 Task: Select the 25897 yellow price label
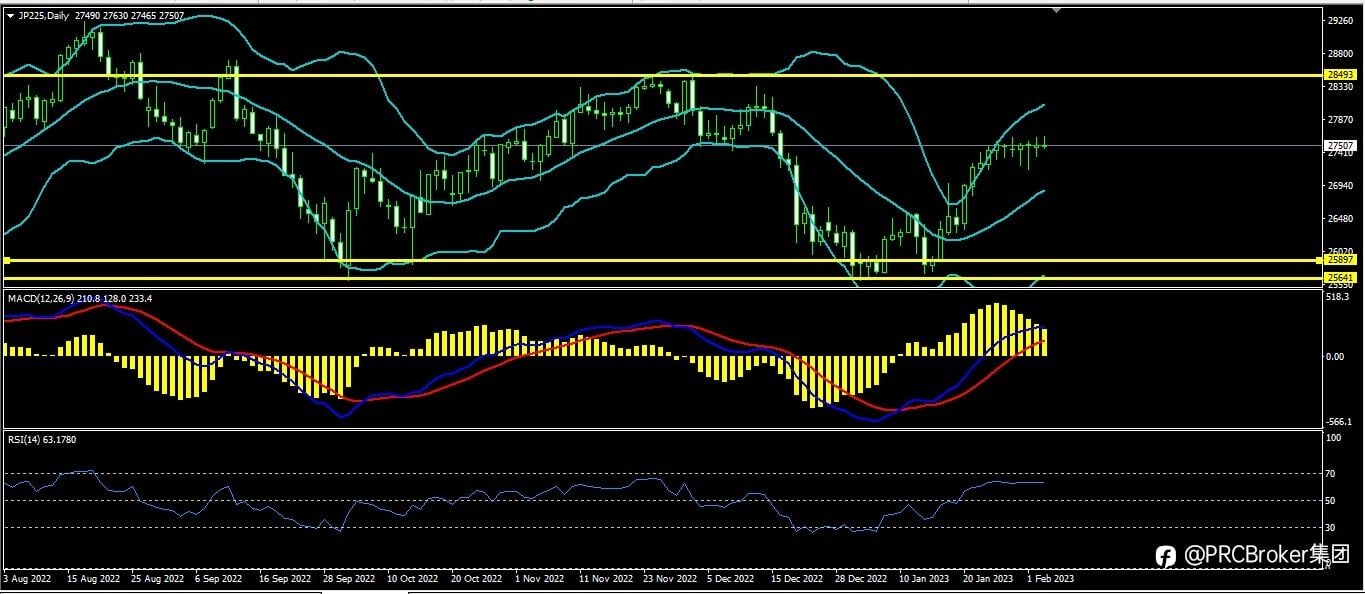[x=1338, y=260]
